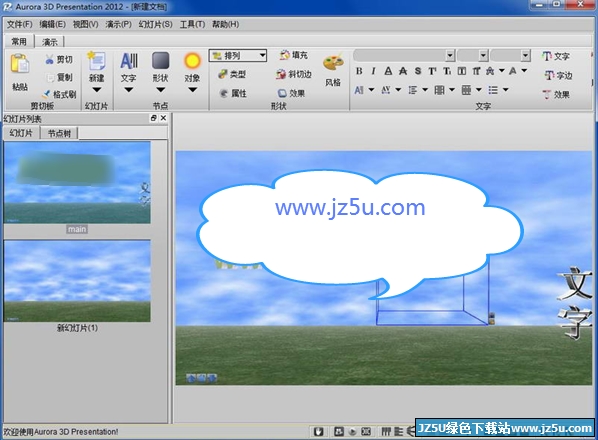Click the 斜切边 bevel option
The width and height of the screenshot is (598, 440).
(294, 74)
